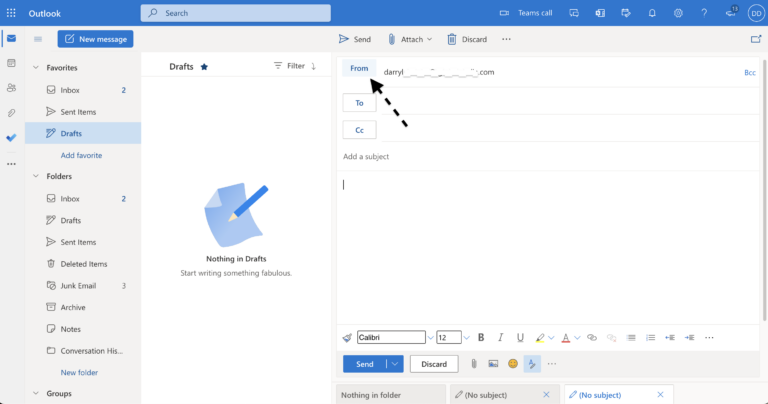
Task: Toggle bold formatting
Action: pos(481,338)
